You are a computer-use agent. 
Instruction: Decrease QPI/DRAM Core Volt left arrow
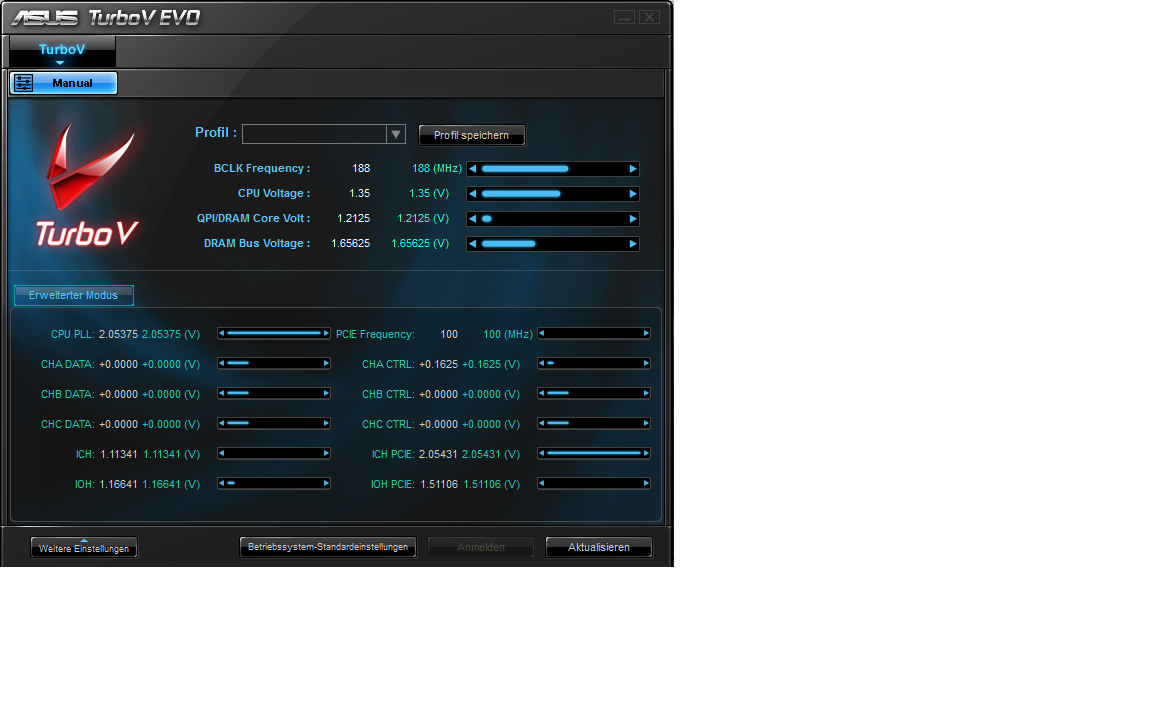[472, 219]
